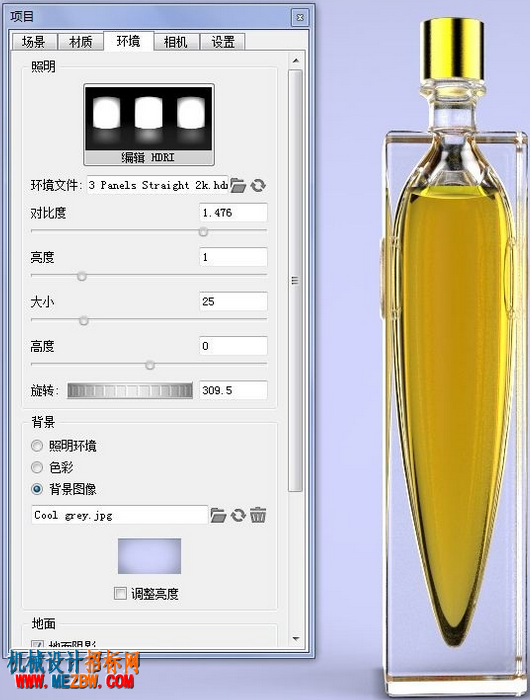
Task: Click the 环境文件 path field
Action: click(158, 185)
